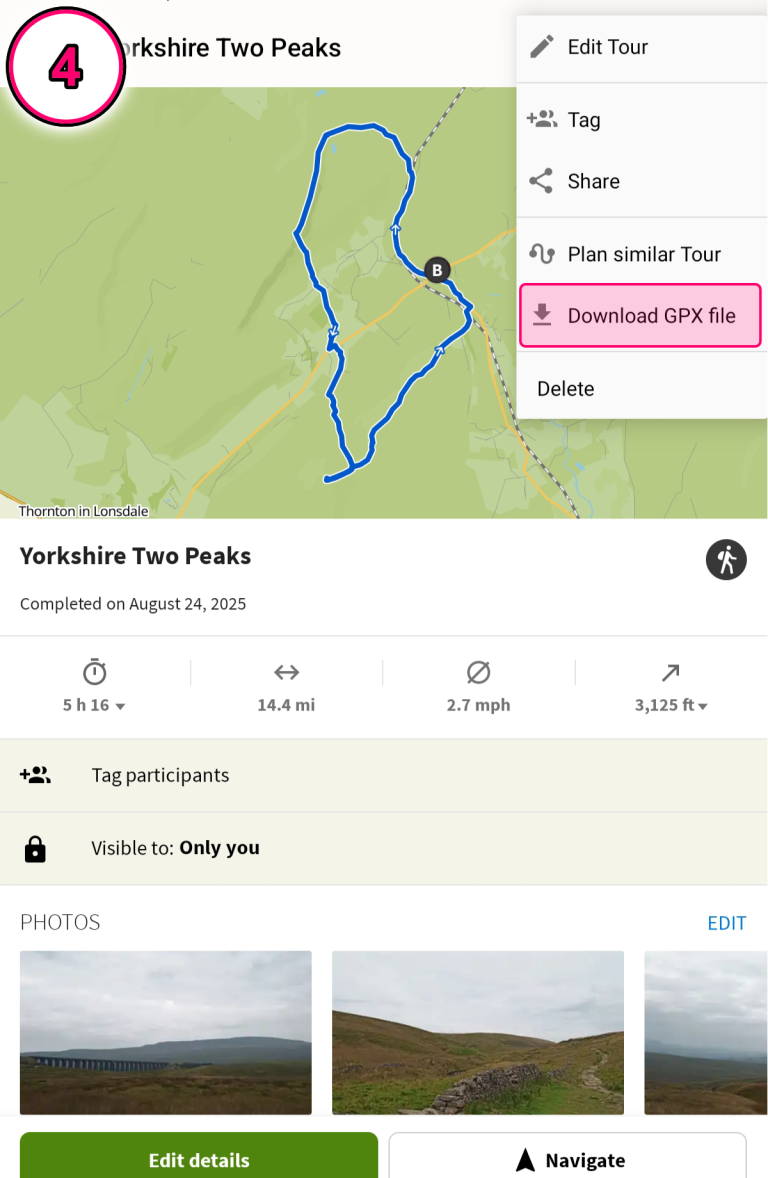Expand the 3,125 ft elevation dropdown
Screen dimensions: 768x1178
671,705
